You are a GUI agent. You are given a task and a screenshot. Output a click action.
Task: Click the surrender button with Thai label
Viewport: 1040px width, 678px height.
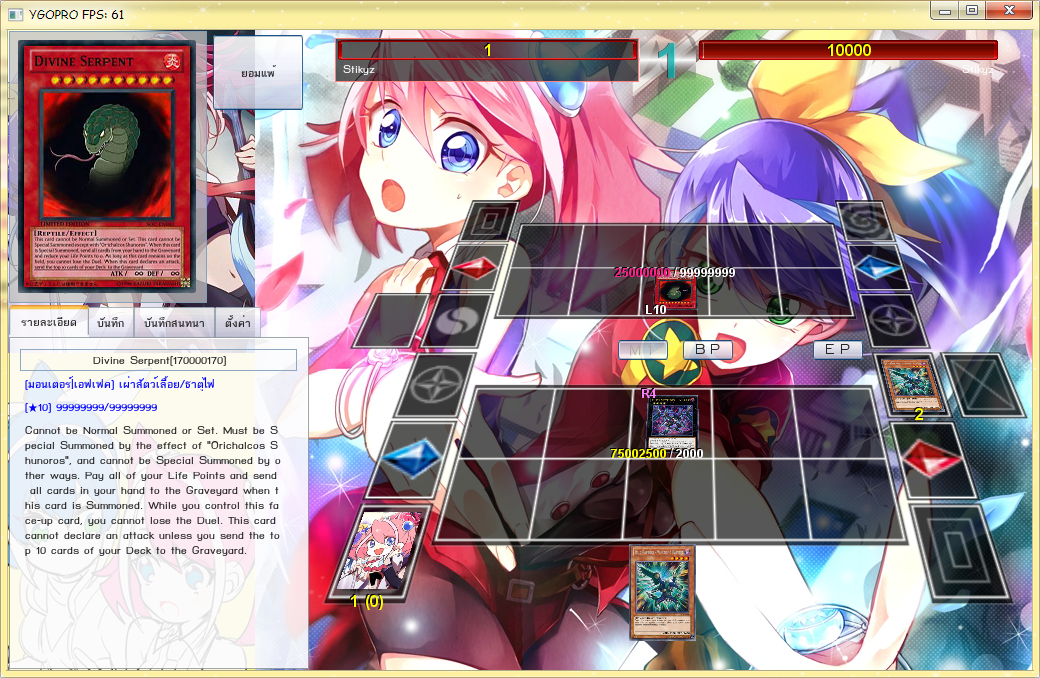[x=258, y=72]
